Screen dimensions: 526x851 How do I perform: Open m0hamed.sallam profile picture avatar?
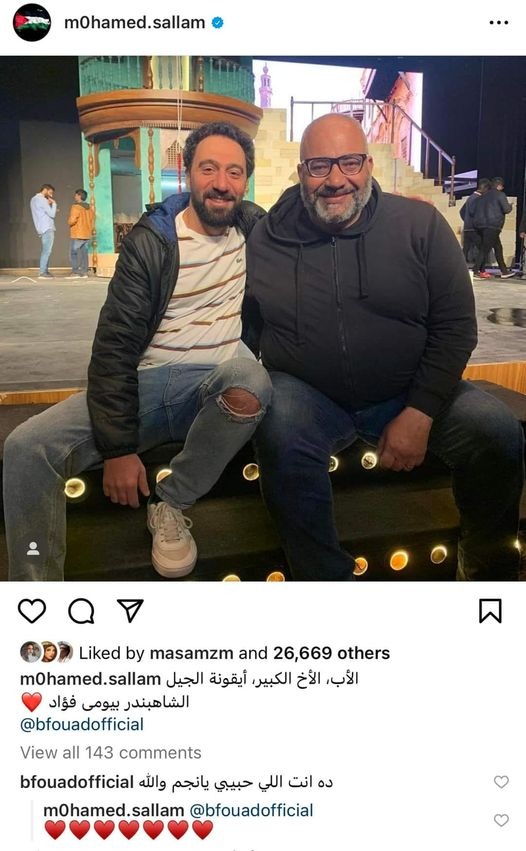click(32, 23)
